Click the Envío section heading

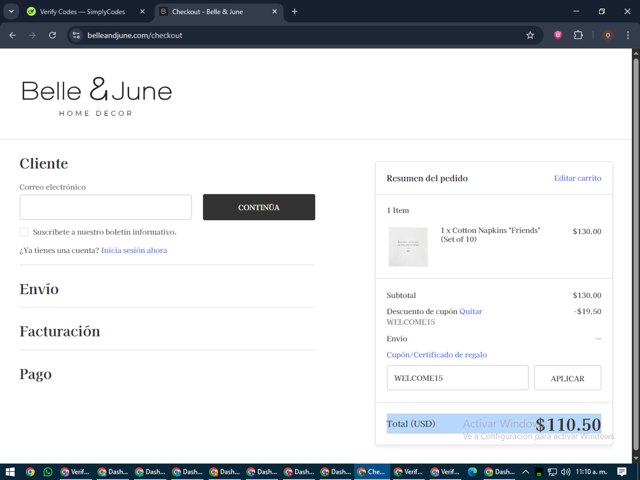39,289
